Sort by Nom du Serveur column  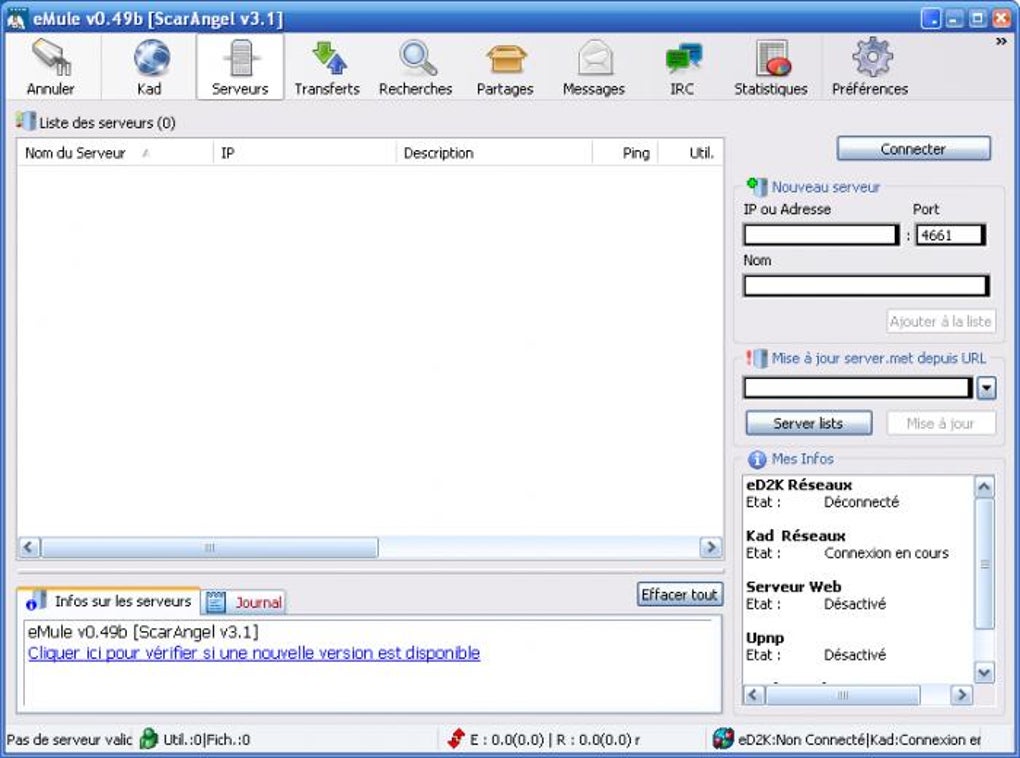pos(115,153)
